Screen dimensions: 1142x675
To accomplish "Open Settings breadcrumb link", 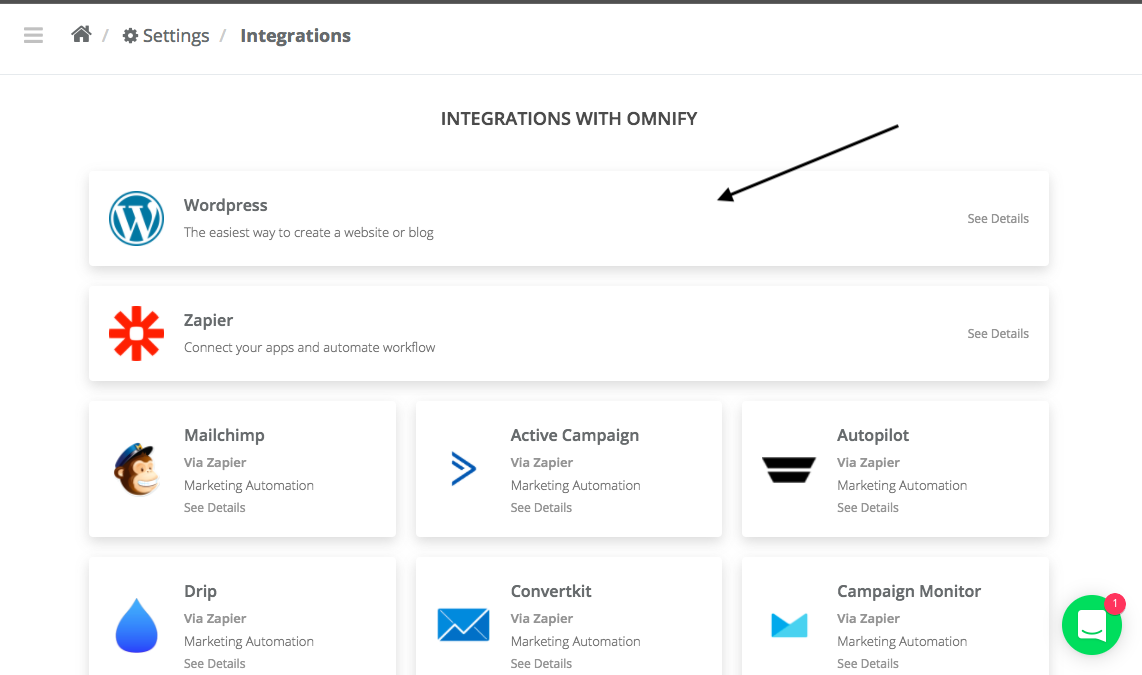I will (176, 36).
